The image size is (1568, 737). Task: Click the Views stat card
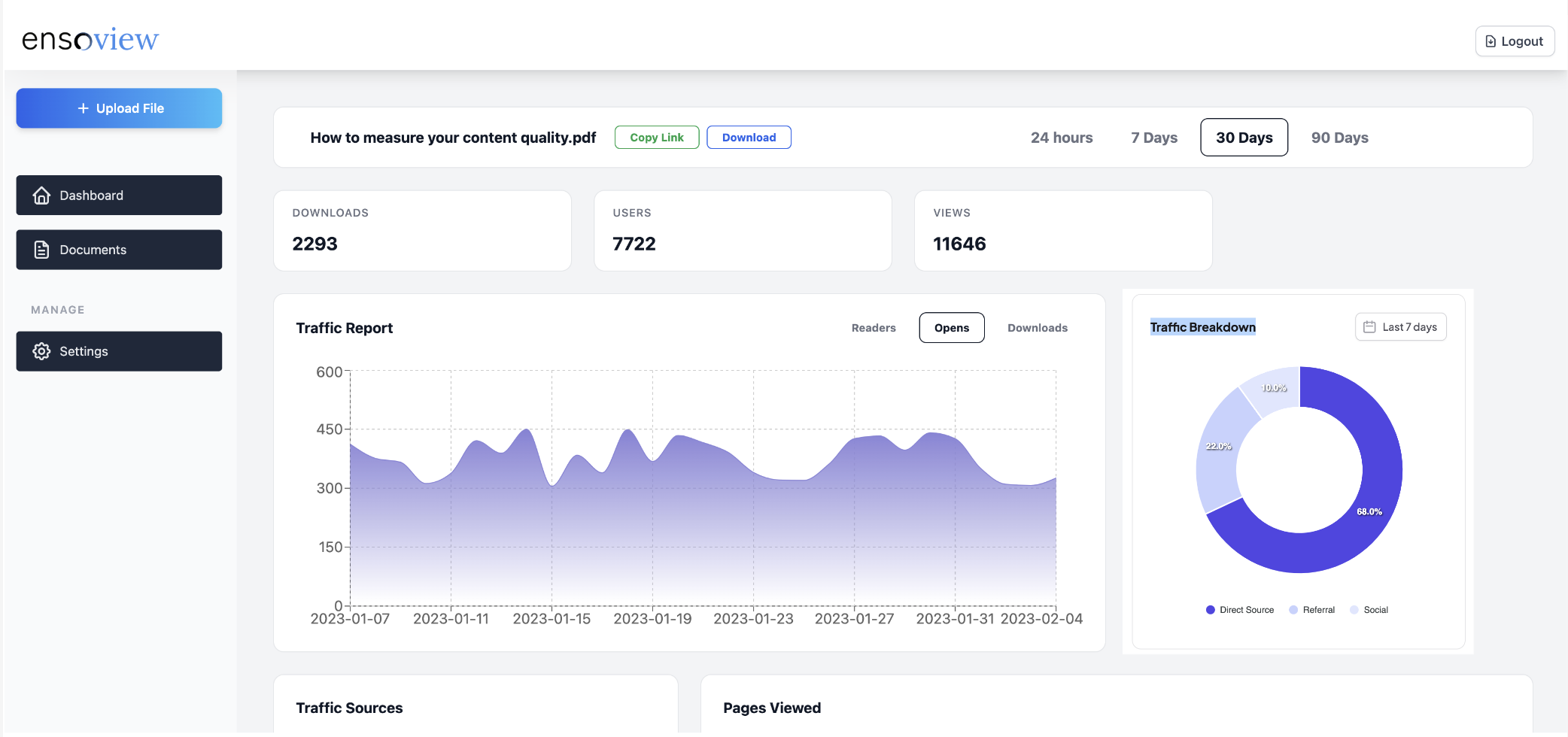1062,231
